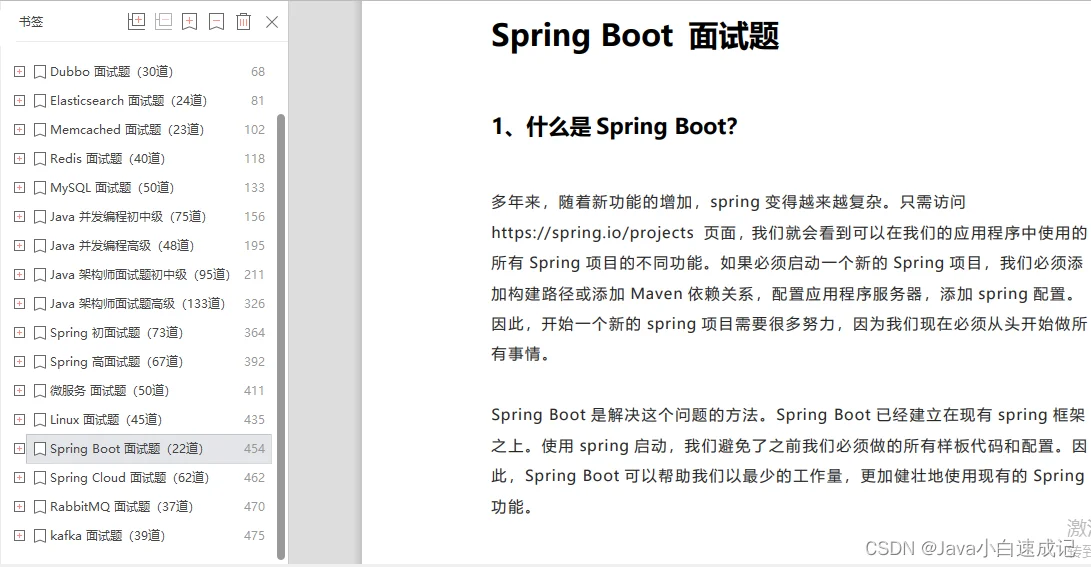Expand the Elasticsearch 面试题 bookmark

[x=19, y=101]
